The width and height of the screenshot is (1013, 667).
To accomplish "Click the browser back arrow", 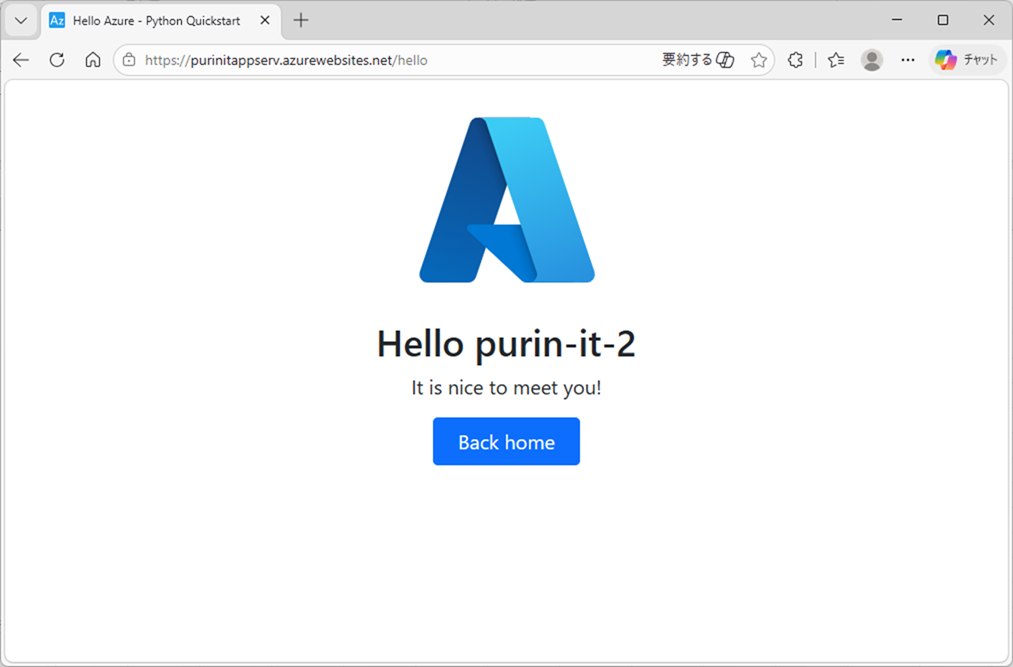I will (x=21, y=60).
